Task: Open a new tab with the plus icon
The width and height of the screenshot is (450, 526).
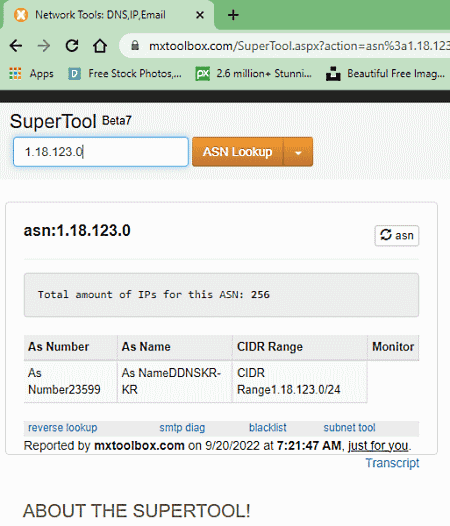Action: (233, 15)
